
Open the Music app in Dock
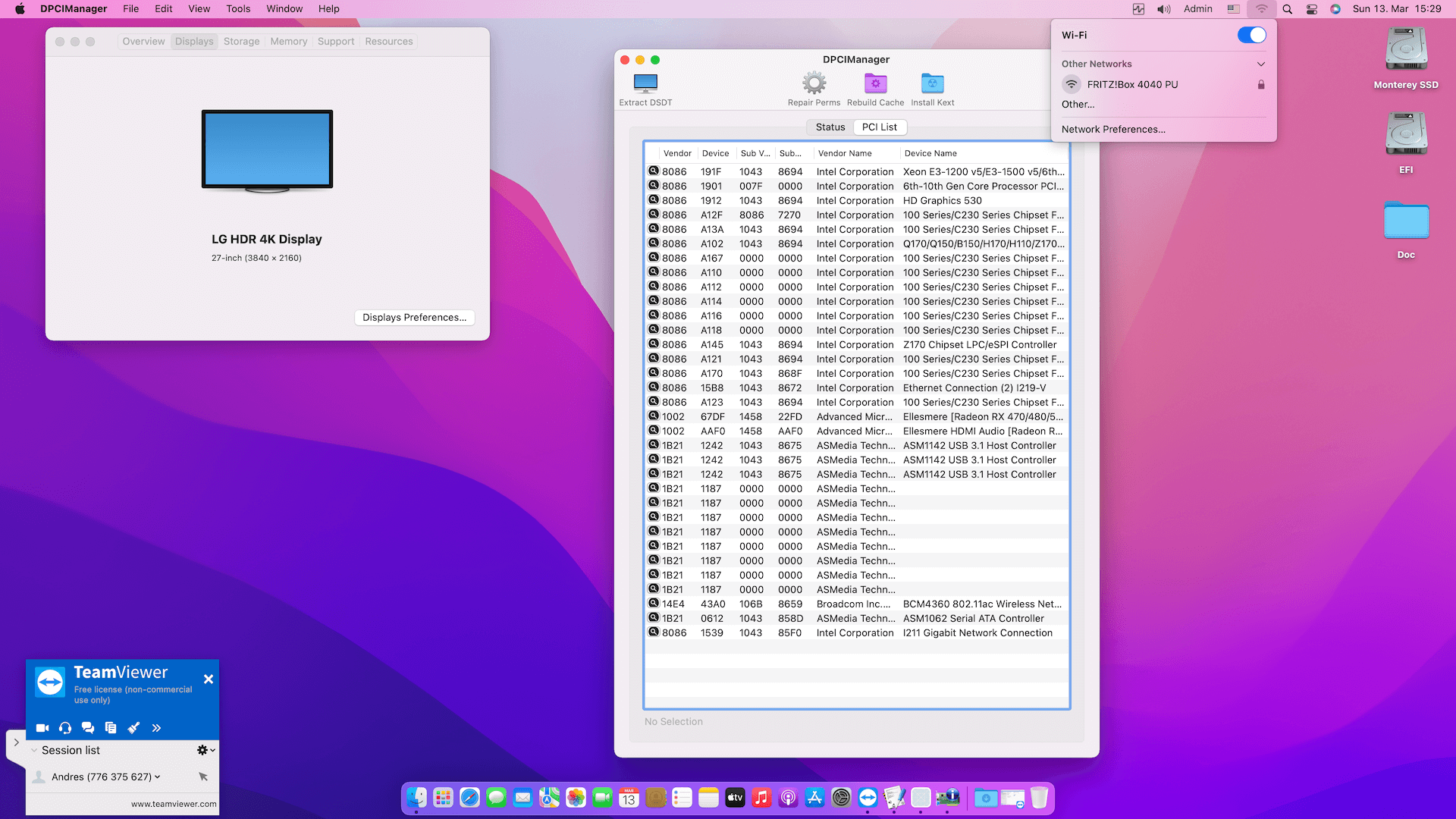coord(761,798)
